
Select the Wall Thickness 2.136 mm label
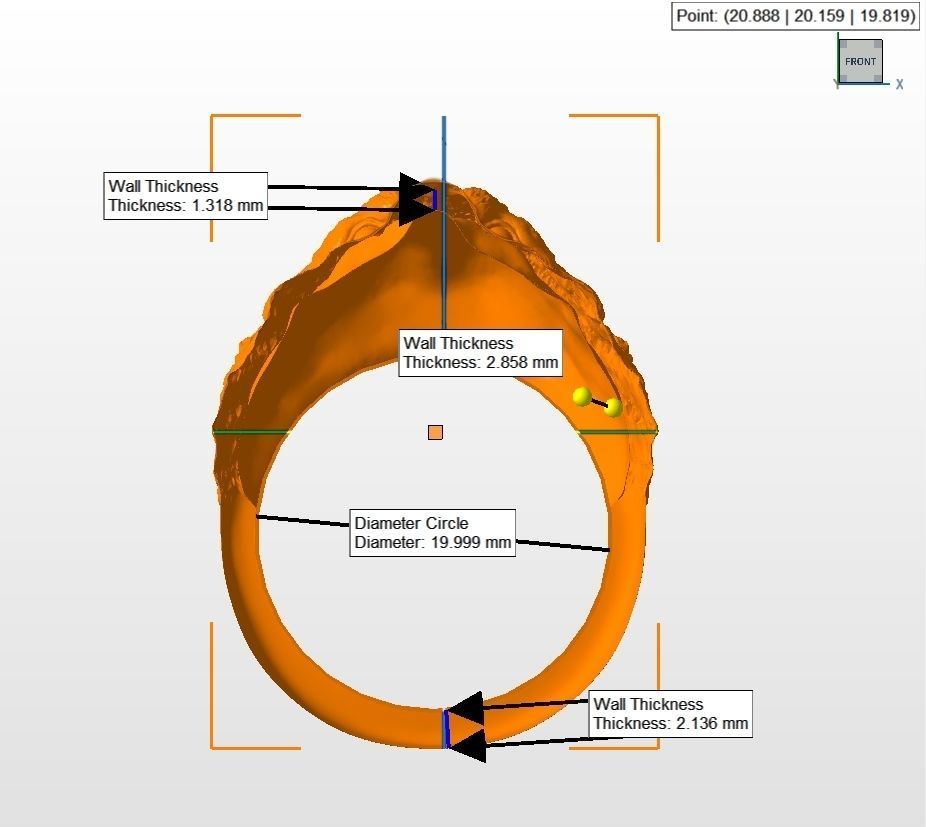670,714
